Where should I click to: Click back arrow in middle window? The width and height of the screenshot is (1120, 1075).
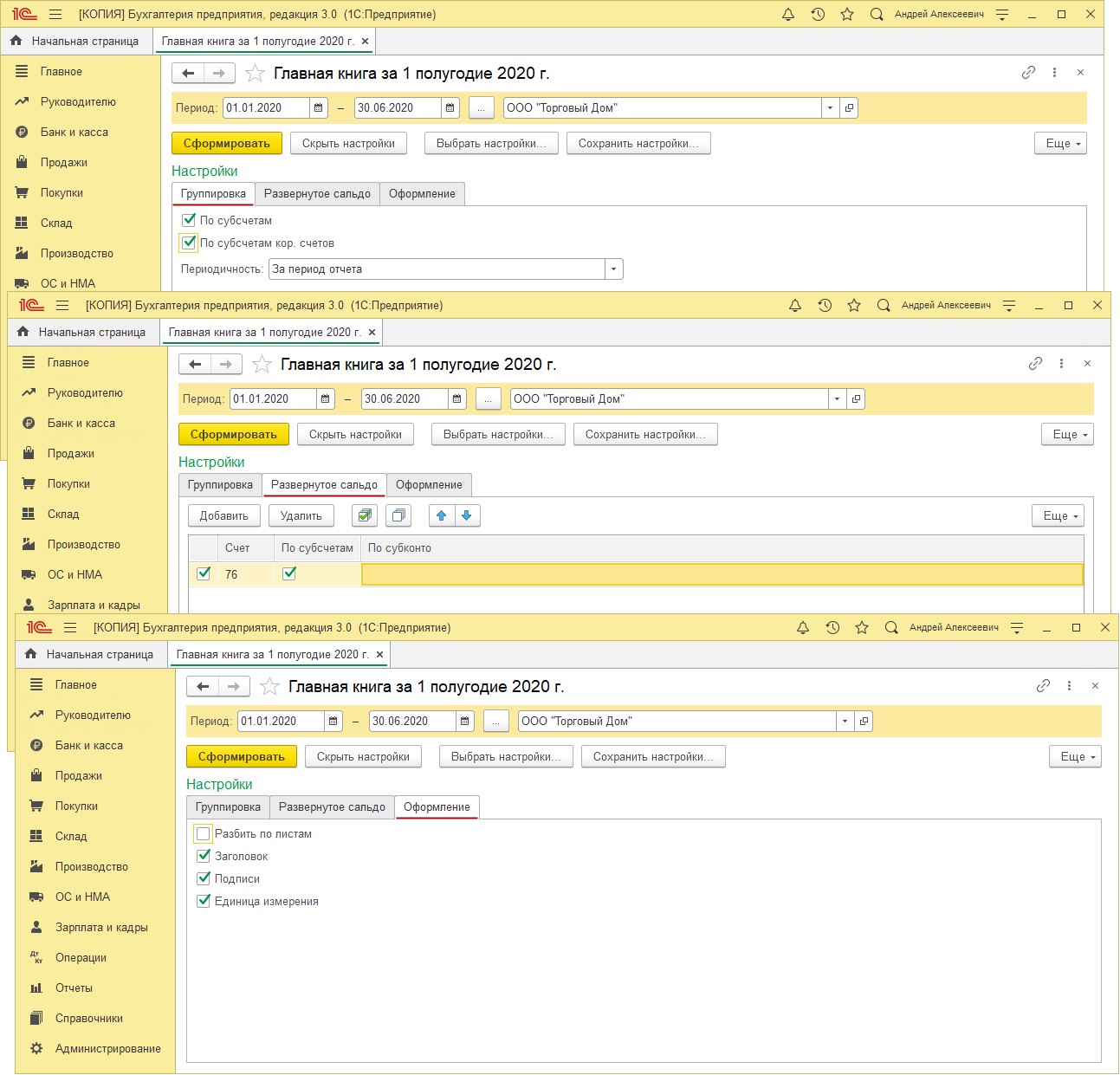(x=195, y=365)
